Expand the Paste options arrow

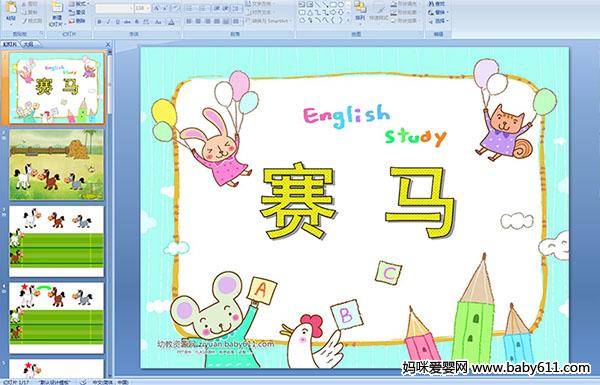coord(11,24)
